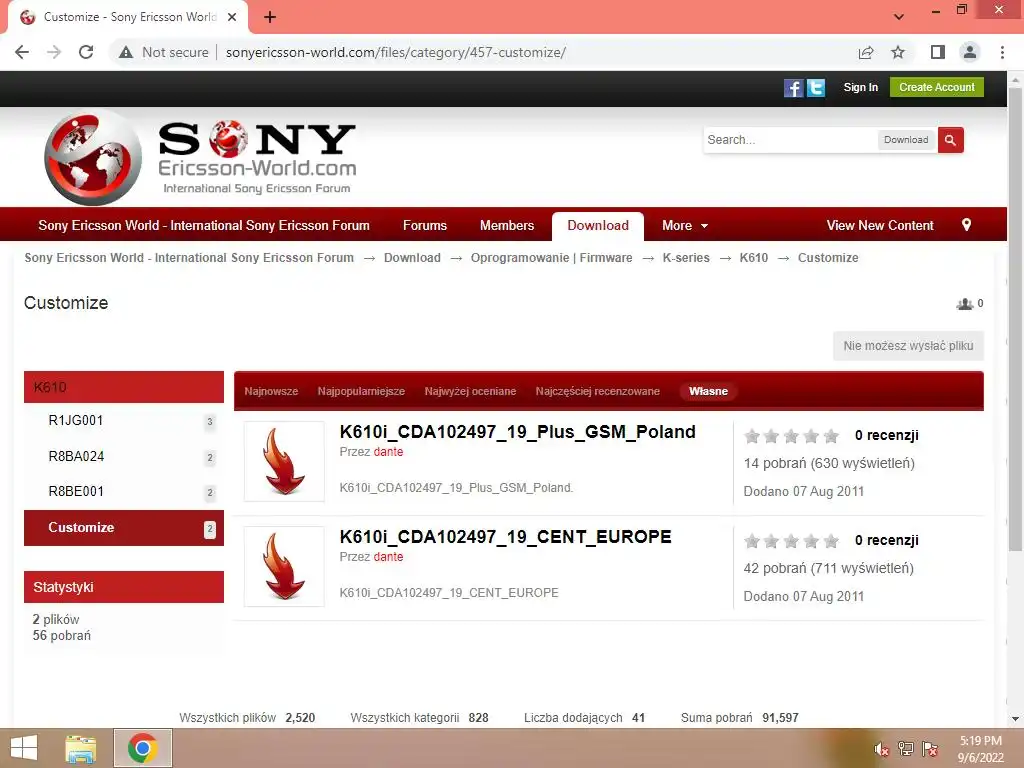This screenshot has width=1024, height=768.
Task: Click the K610 breadcrumb link
Action: pyautogui.click(x=754, y=258)
